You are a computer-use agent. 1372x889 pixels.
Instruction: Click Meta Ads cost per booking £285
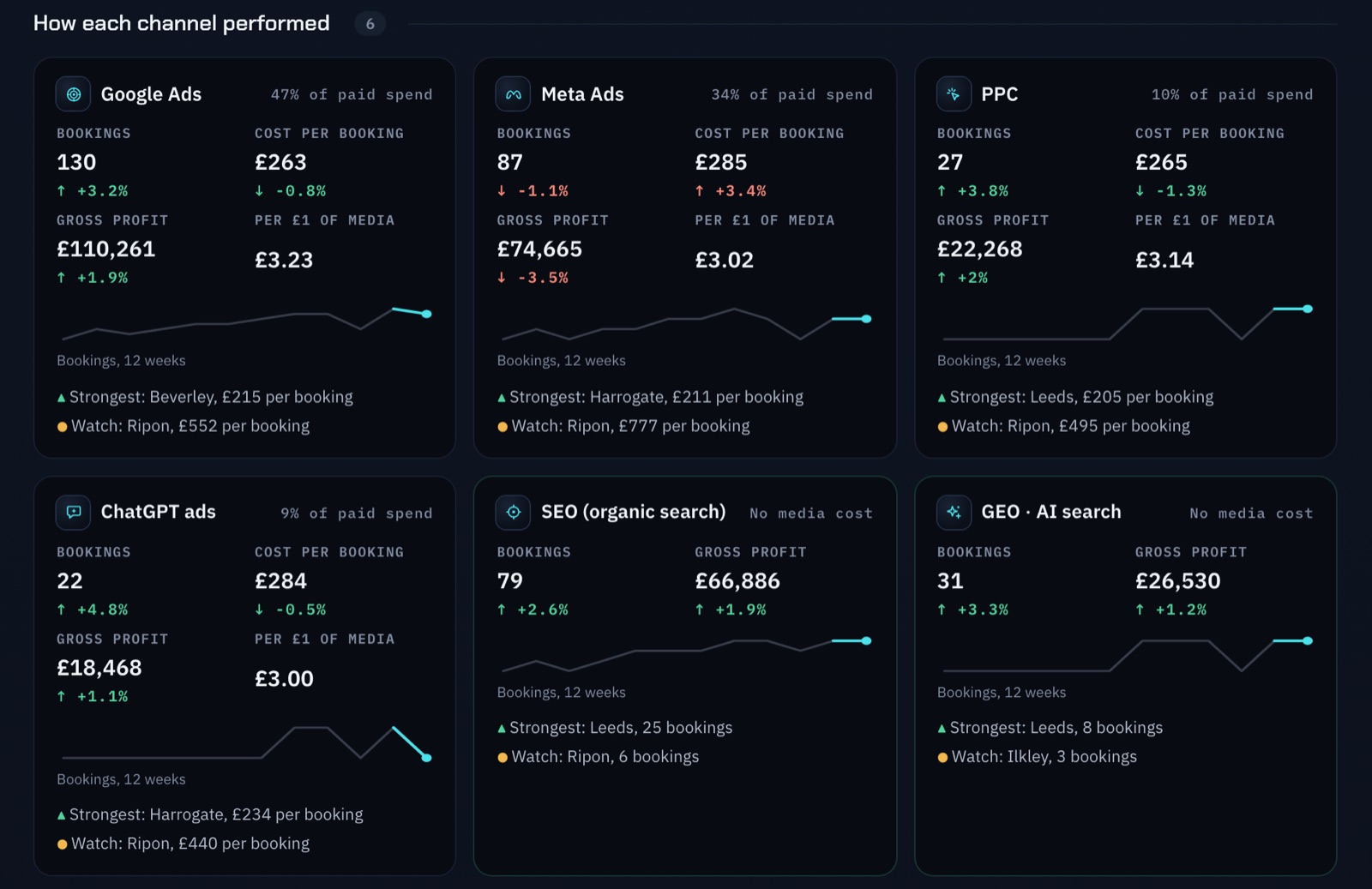coord(721,162)
